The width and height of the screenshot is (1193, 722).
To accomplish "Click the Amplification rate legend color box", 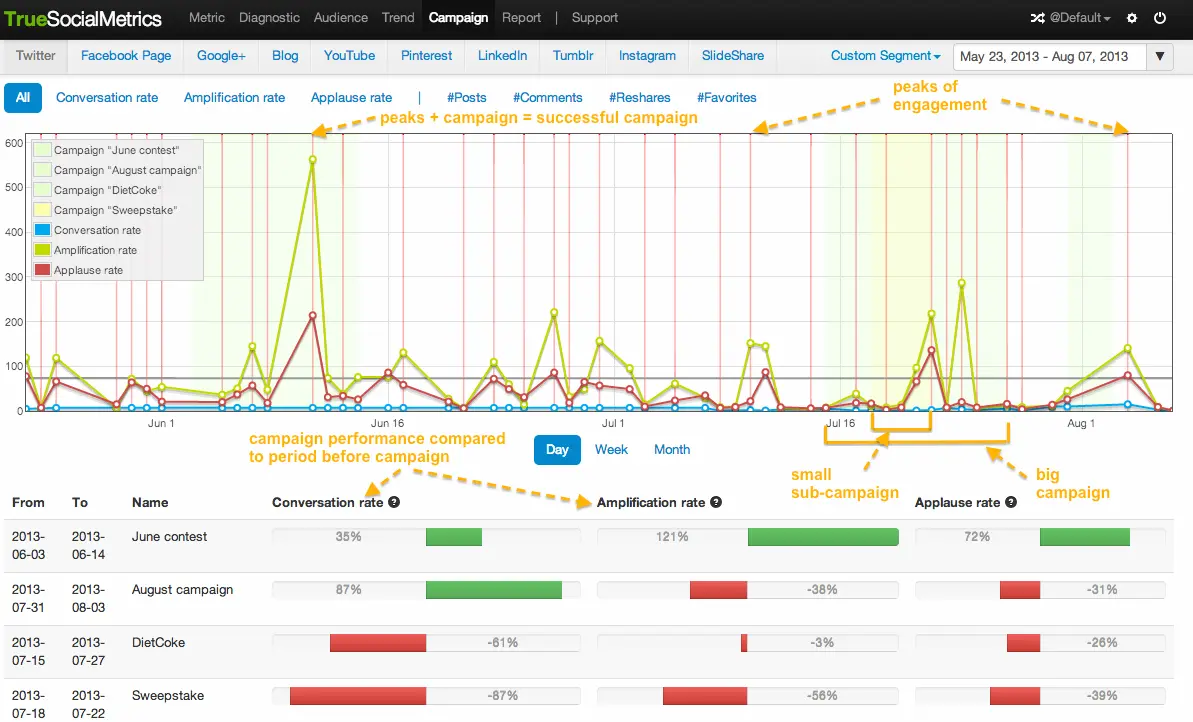I will click(42, 250).
